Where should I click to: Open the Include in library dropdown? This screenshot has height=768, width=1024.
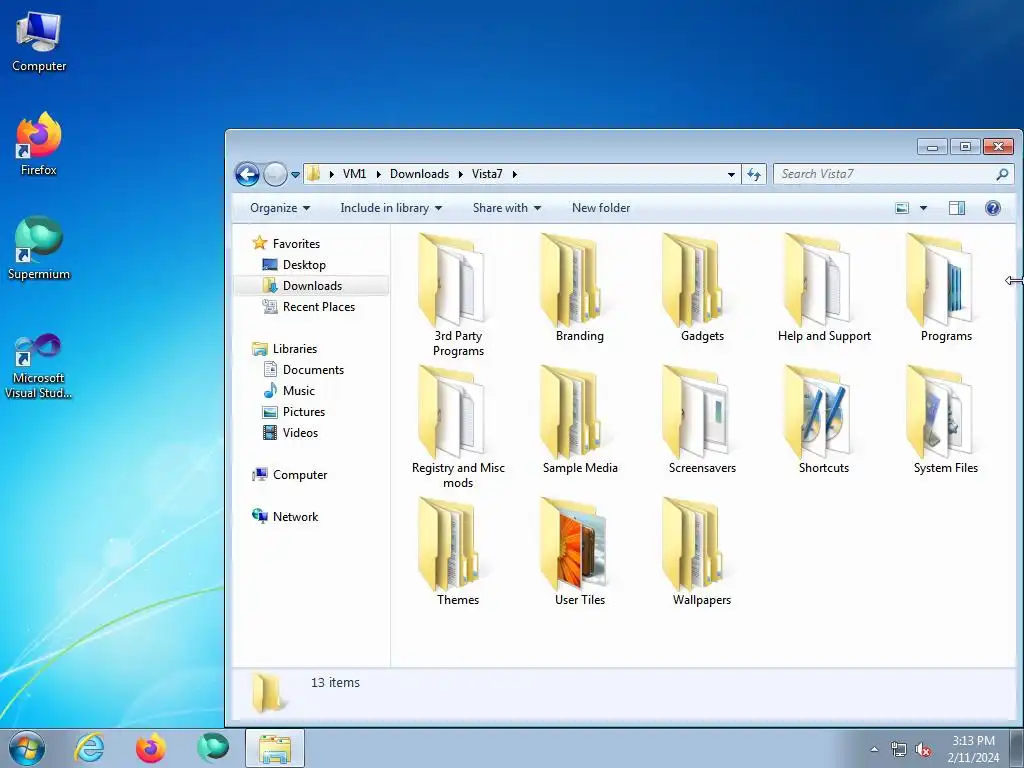pos(391,208)
